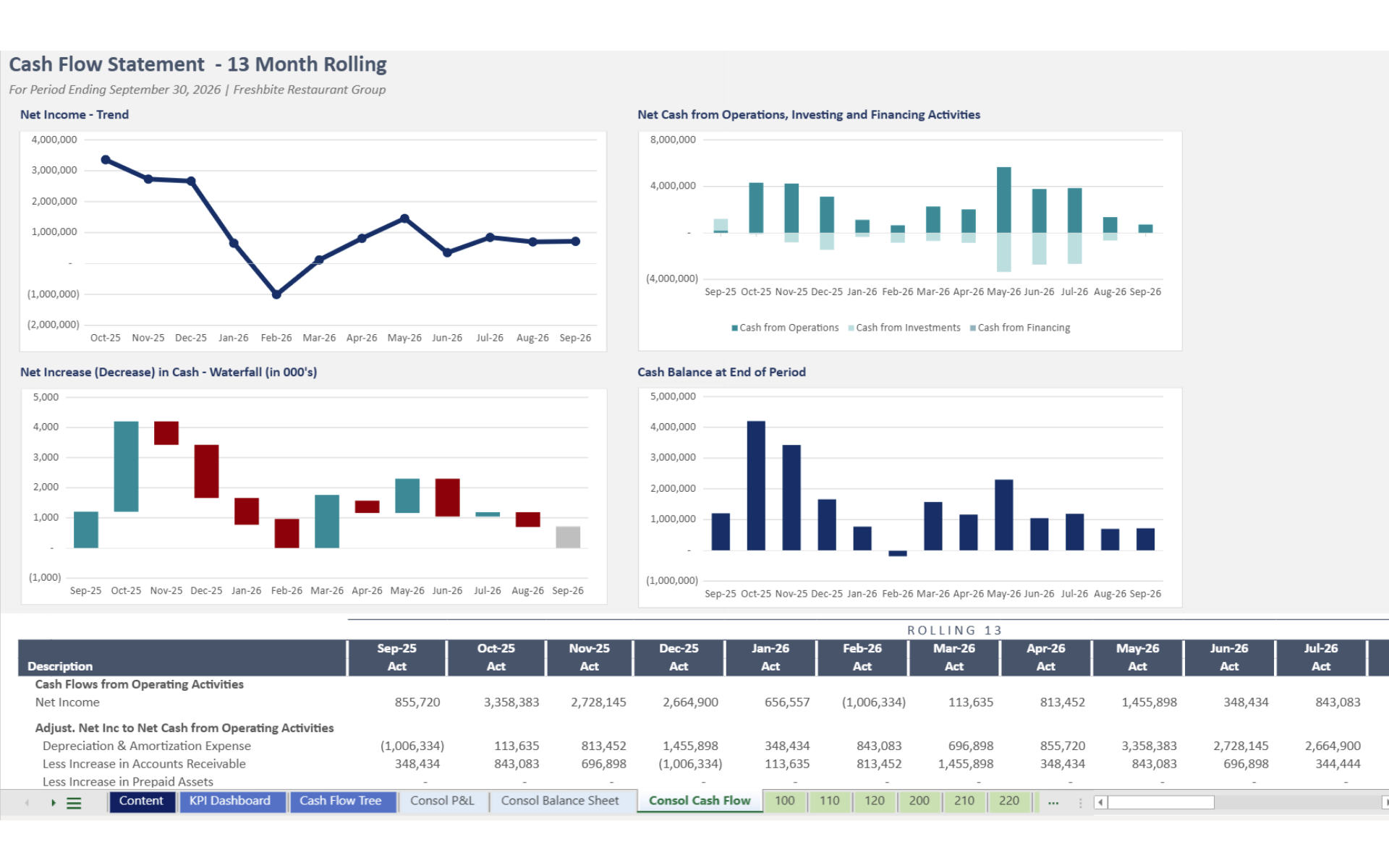This screenshot has height=868, width=1389.
Task: Click the more sheets ellipsis button
Action: point(1053,802)
